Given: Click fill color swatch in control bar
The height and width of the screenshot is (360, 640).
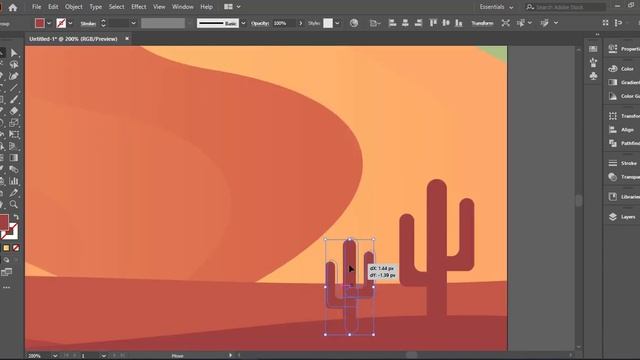Looking at the screenshot, I should (x=40, y=23).
